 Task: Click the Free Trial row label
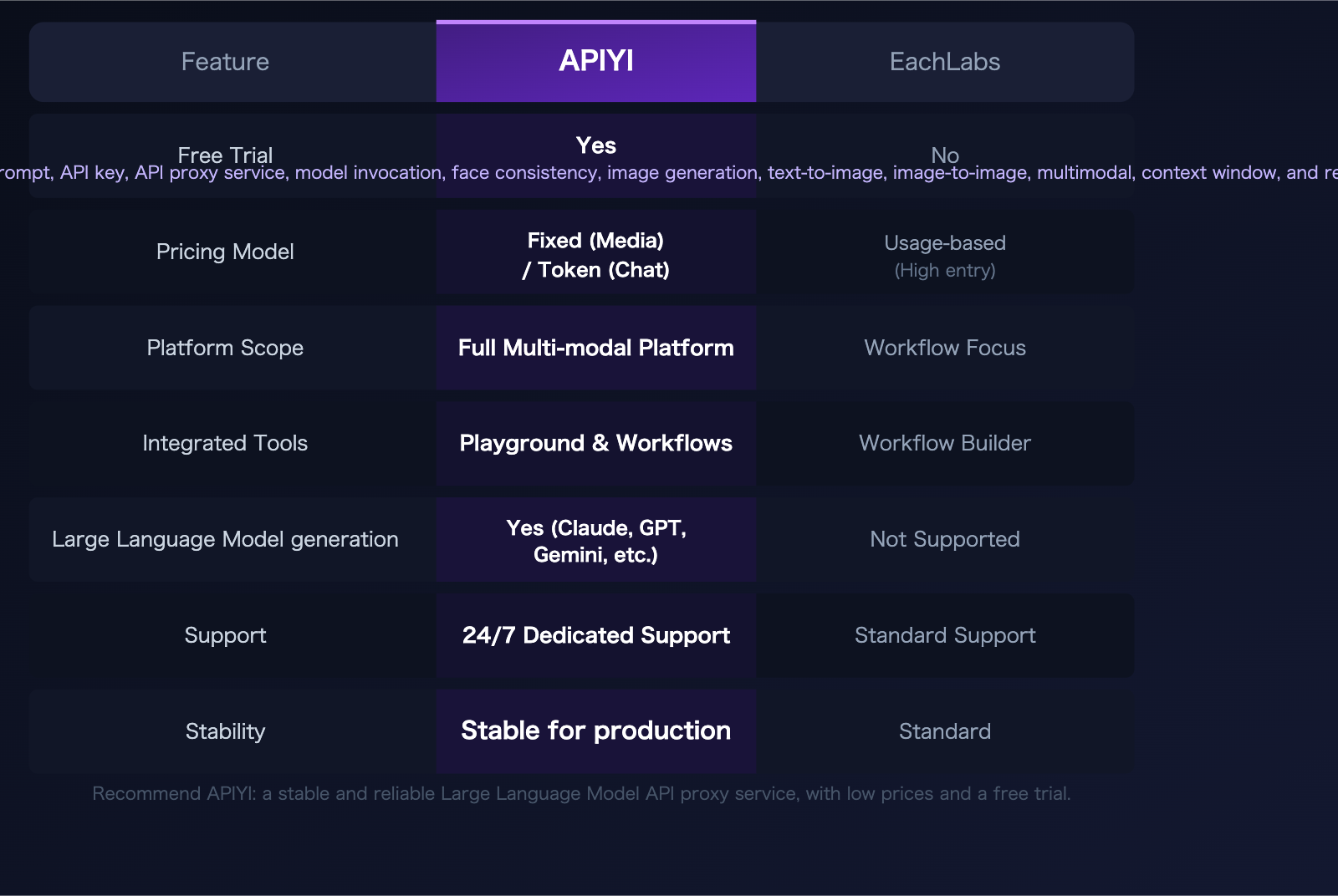point(225,155)
